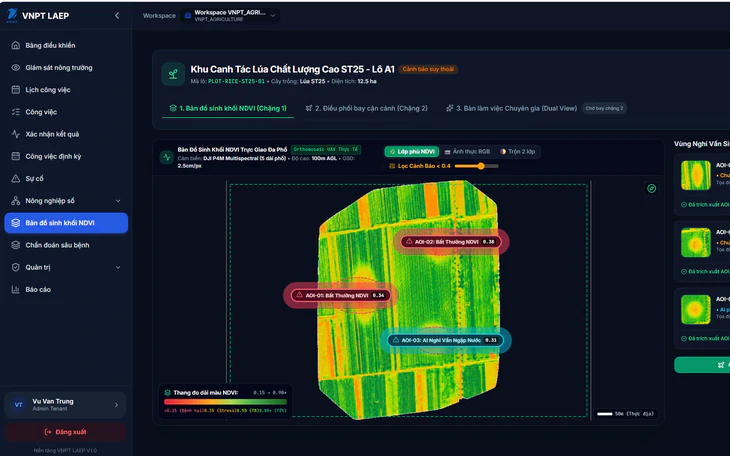Screen dimensions: 730x456
Task: Open the Vu Van Trung user menu arrow
Action: click(116, 405)
